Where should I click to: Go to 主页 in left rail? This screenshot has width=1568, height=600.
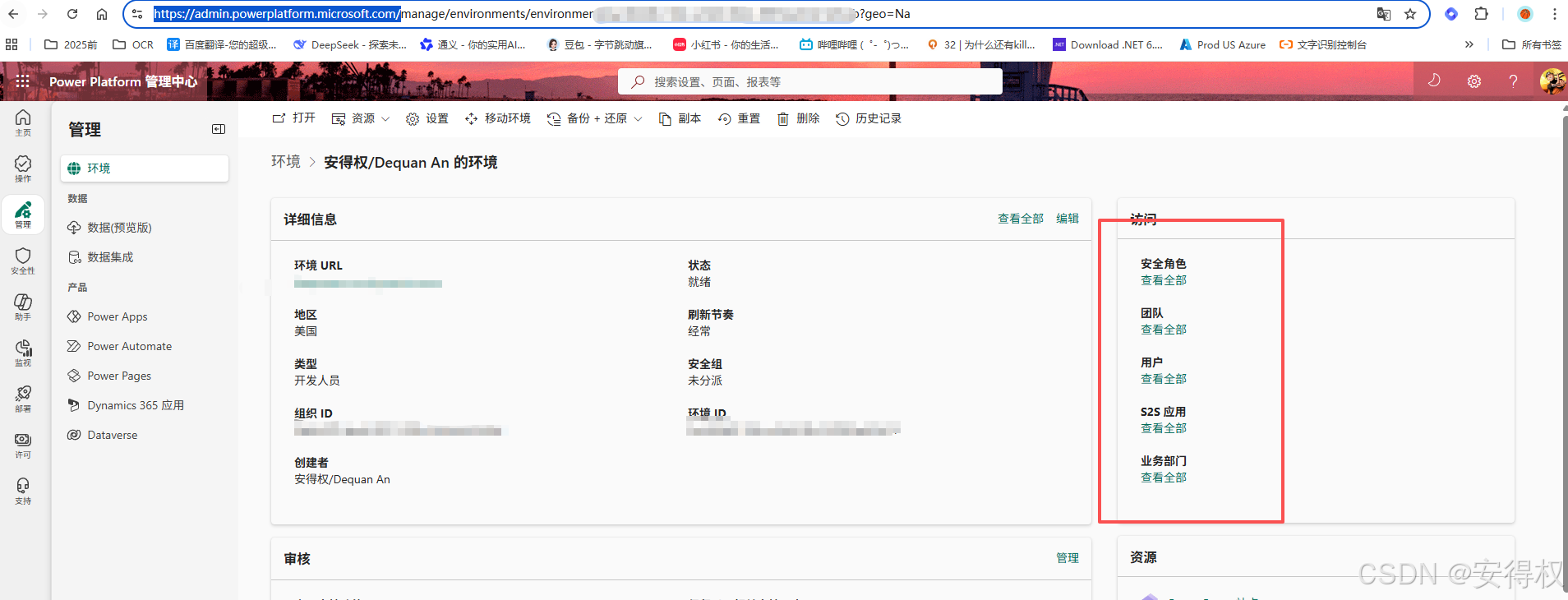tap(23, 122)
